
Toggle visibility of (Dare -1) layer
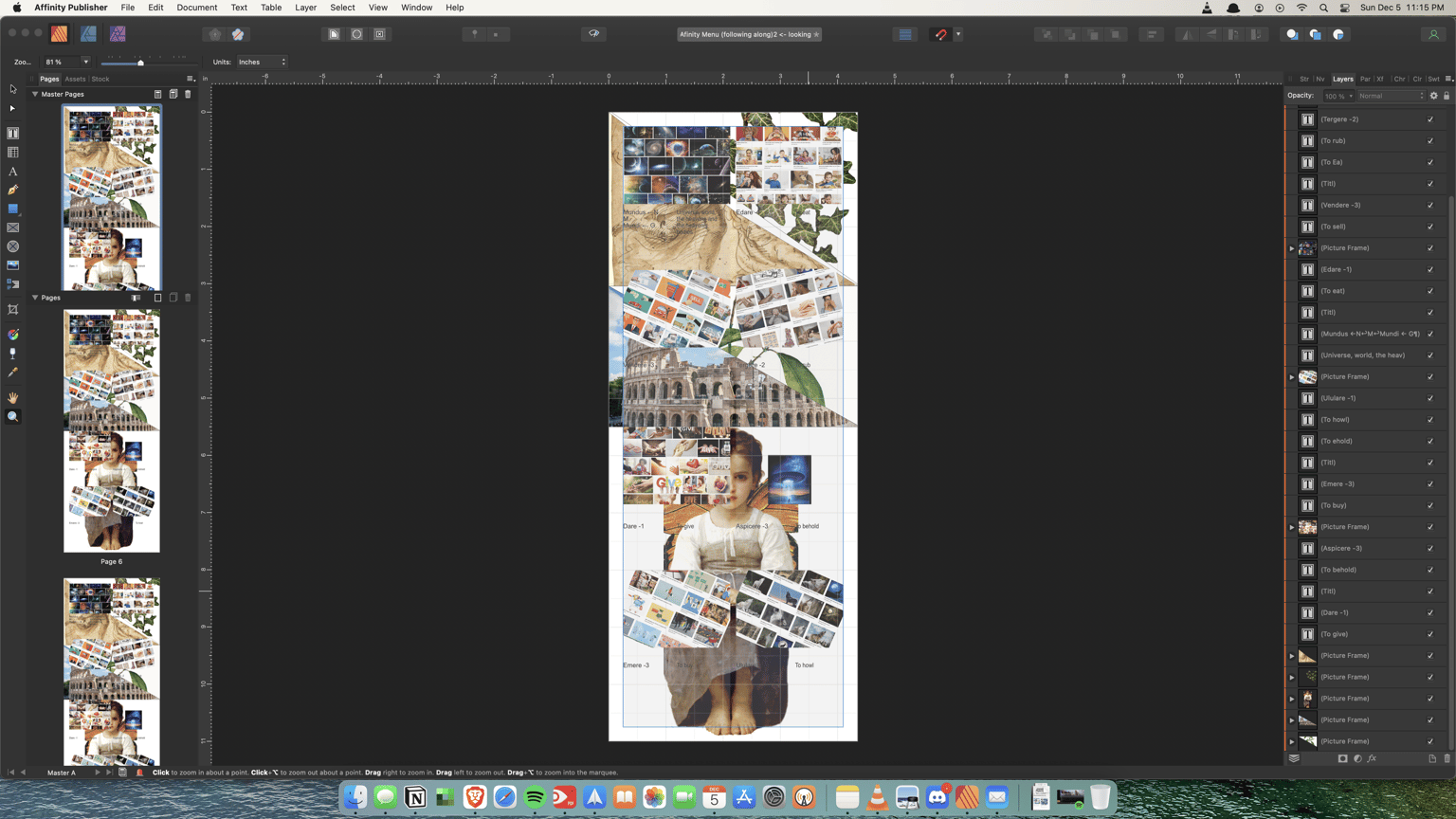(1430, 613)
